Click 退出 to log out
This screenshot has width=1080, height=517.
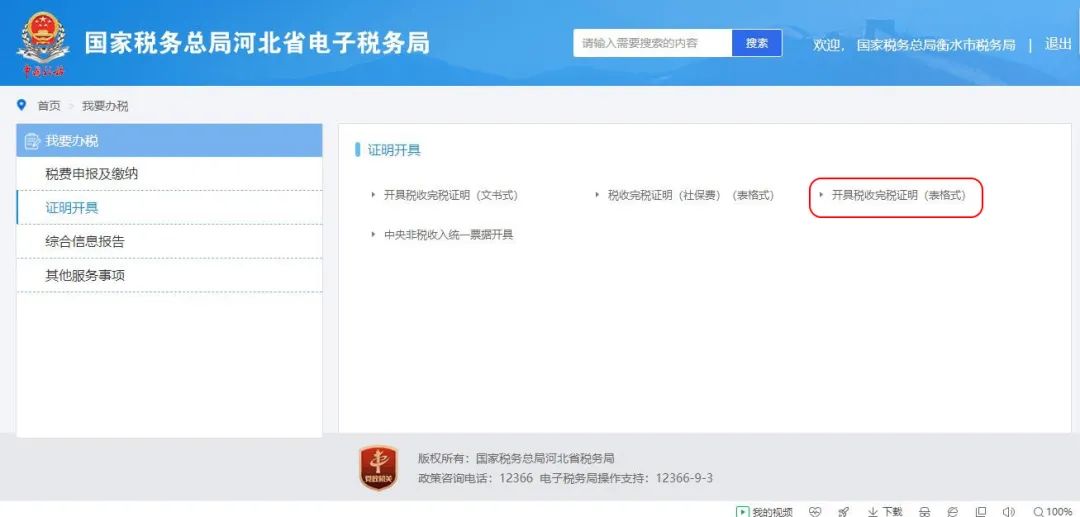coord(1058,44)
